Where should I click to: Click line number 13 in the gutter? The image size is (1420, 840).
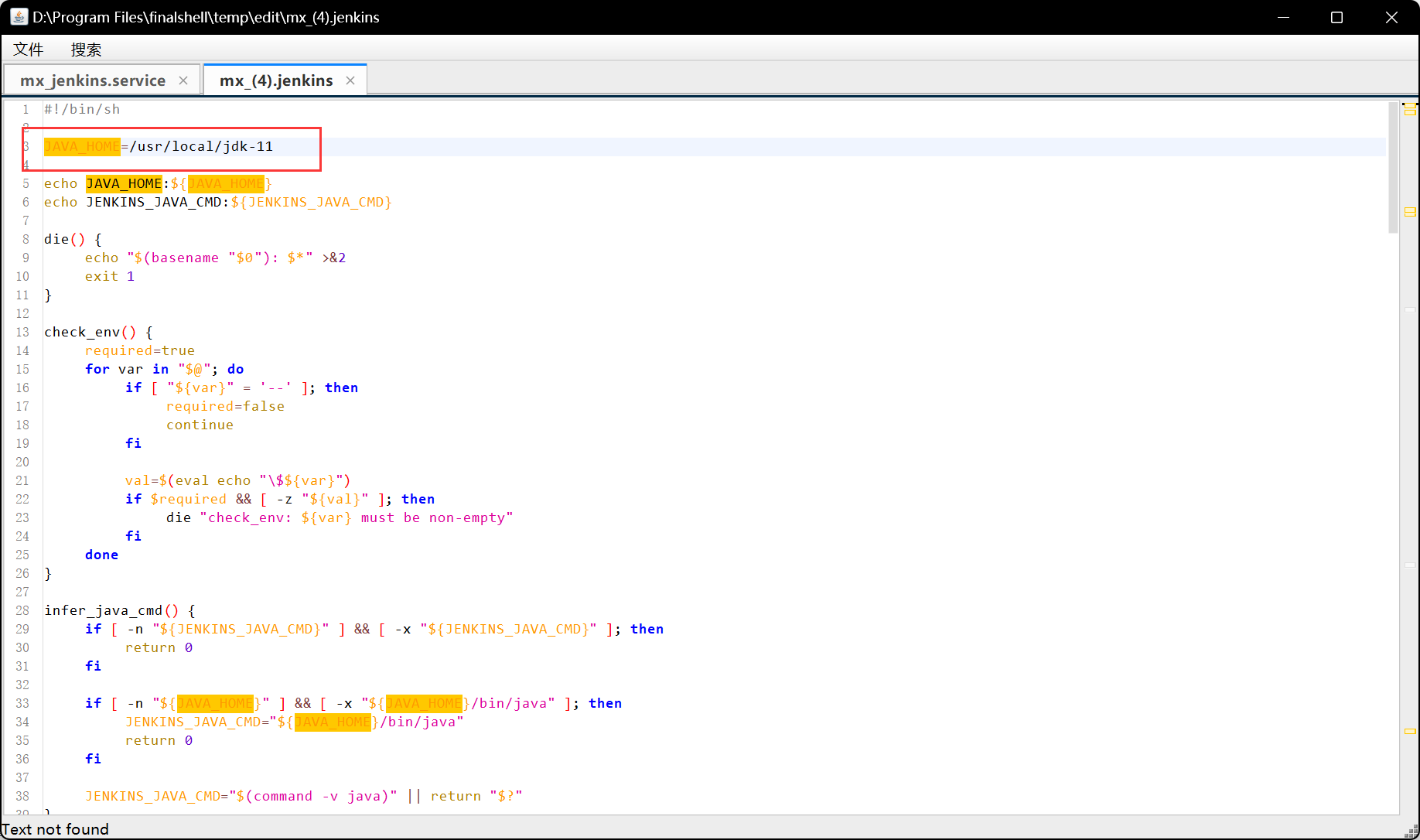click(x=22, y=332)
